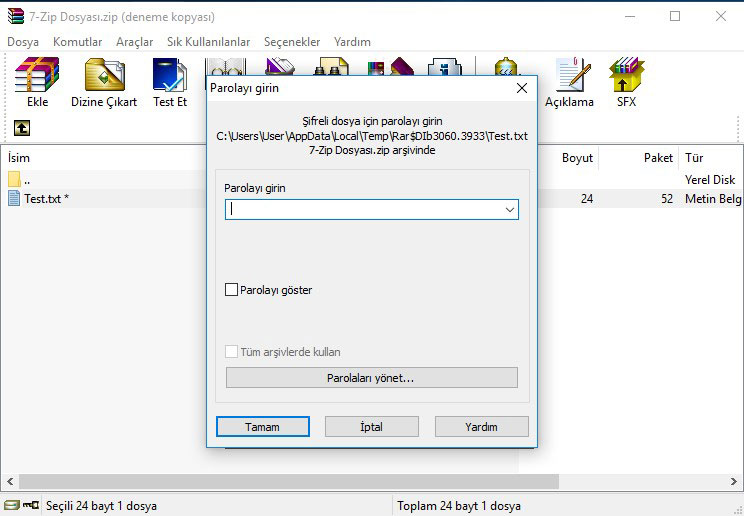This screenshot has height=516, width=744.
Task: Close the Parolayı girin dialog
Action: tap(521, 88)
